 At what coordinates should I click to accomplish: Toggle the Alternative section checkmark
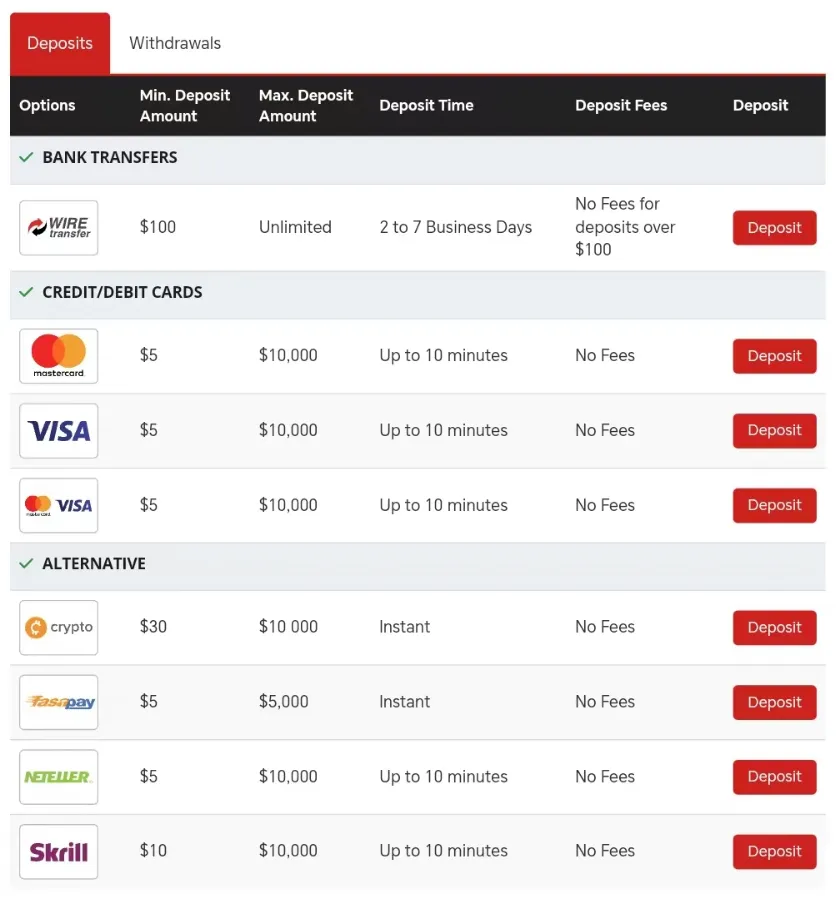click(26, 563)
